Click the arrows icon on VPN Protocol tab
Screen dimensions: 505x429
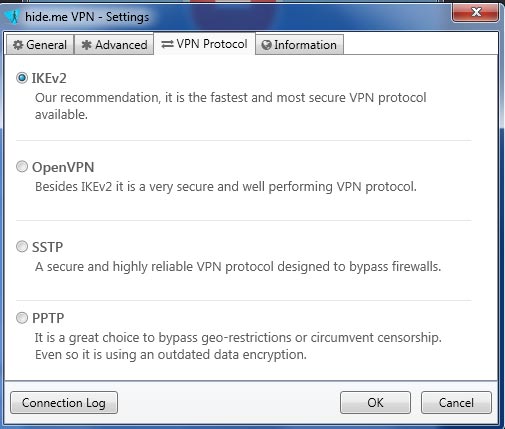click(167, 44)
